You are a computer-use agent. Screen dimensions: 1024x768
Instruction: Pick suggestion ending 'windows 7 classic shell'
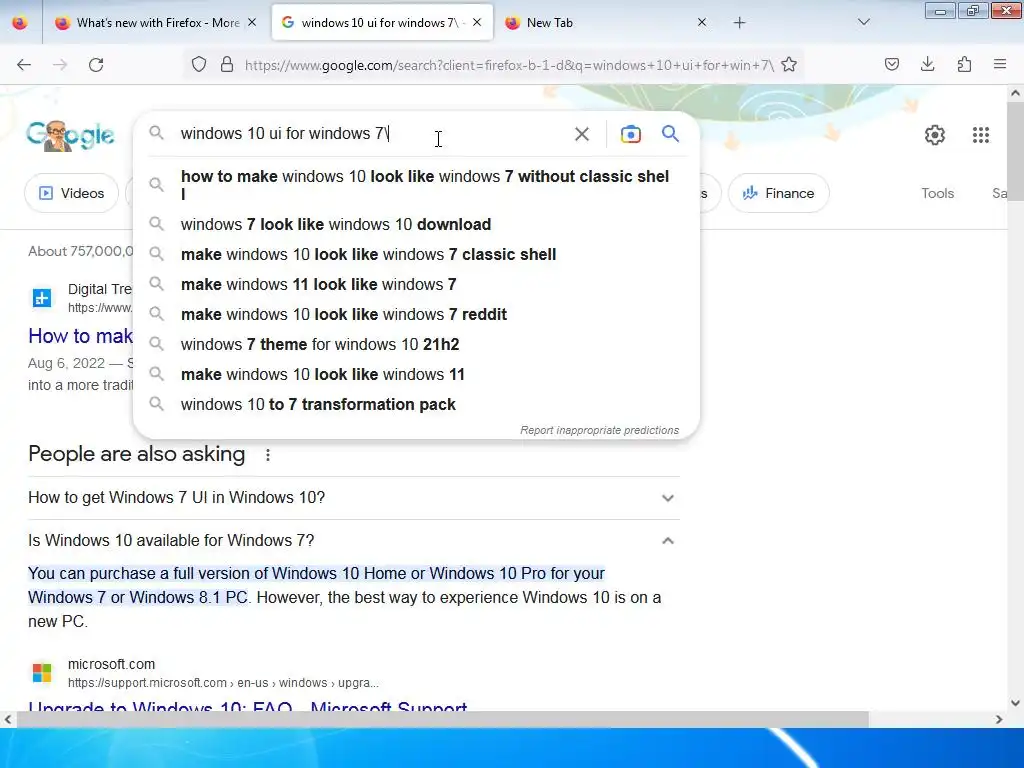[x=416, y=254]
